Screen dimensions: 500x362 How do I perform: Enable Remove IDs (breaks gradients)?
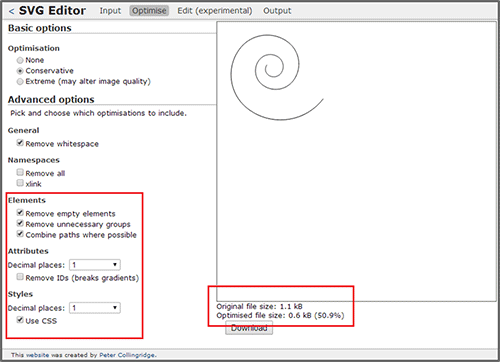pyautogui.click(x=20, y=277)
